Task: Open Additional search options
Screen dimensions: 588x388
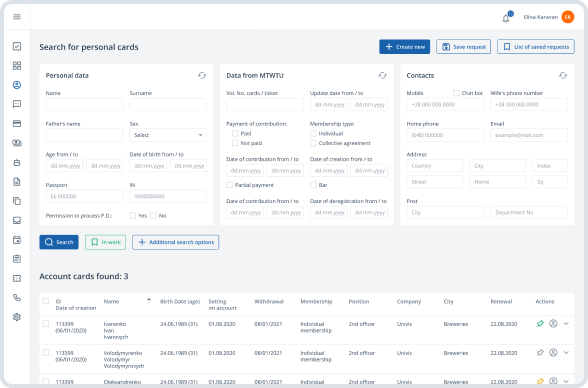Action: (x=176, y=242)
